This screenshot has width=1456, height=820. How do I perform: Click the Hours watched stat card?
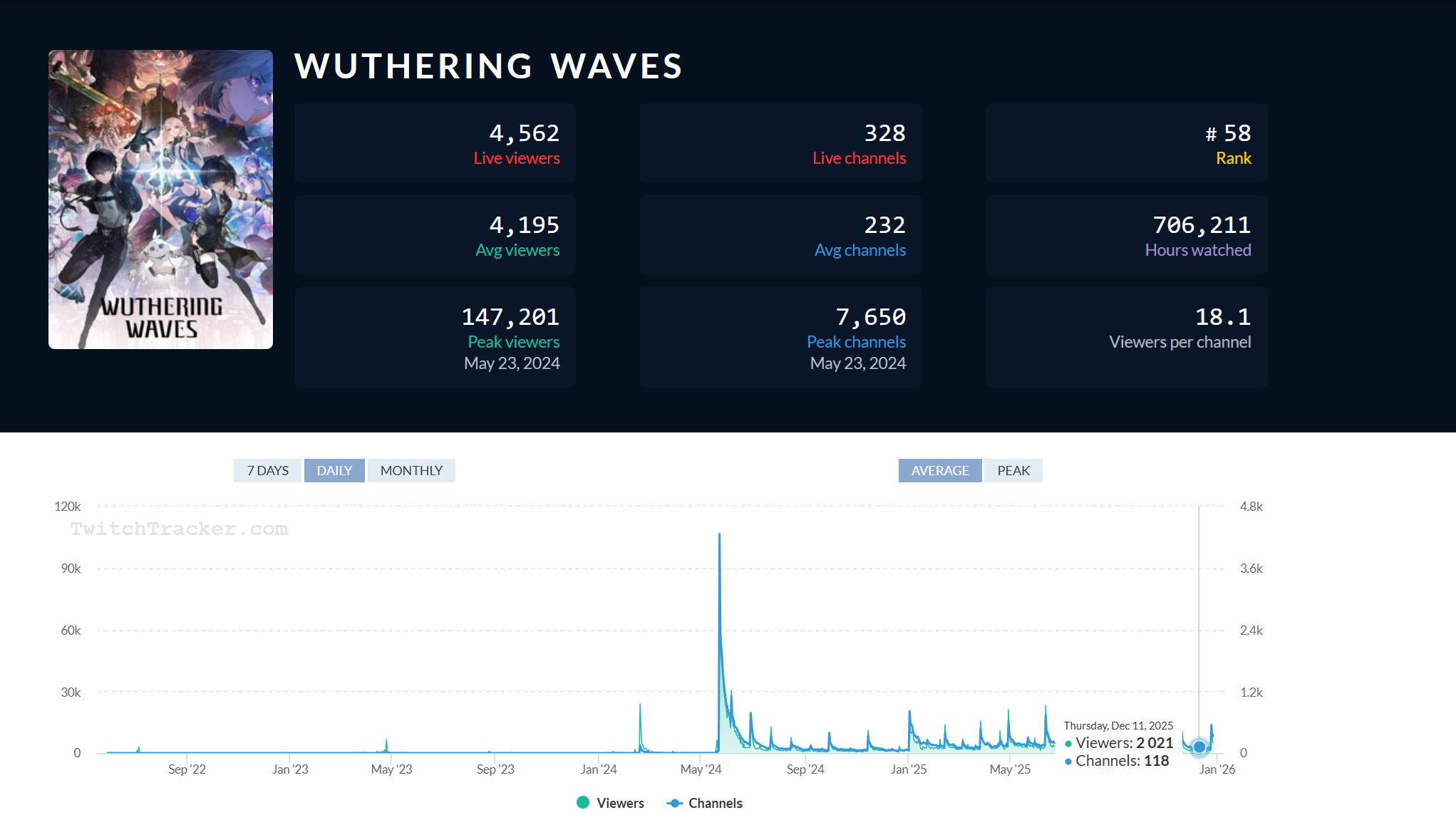pos(1126,235)
